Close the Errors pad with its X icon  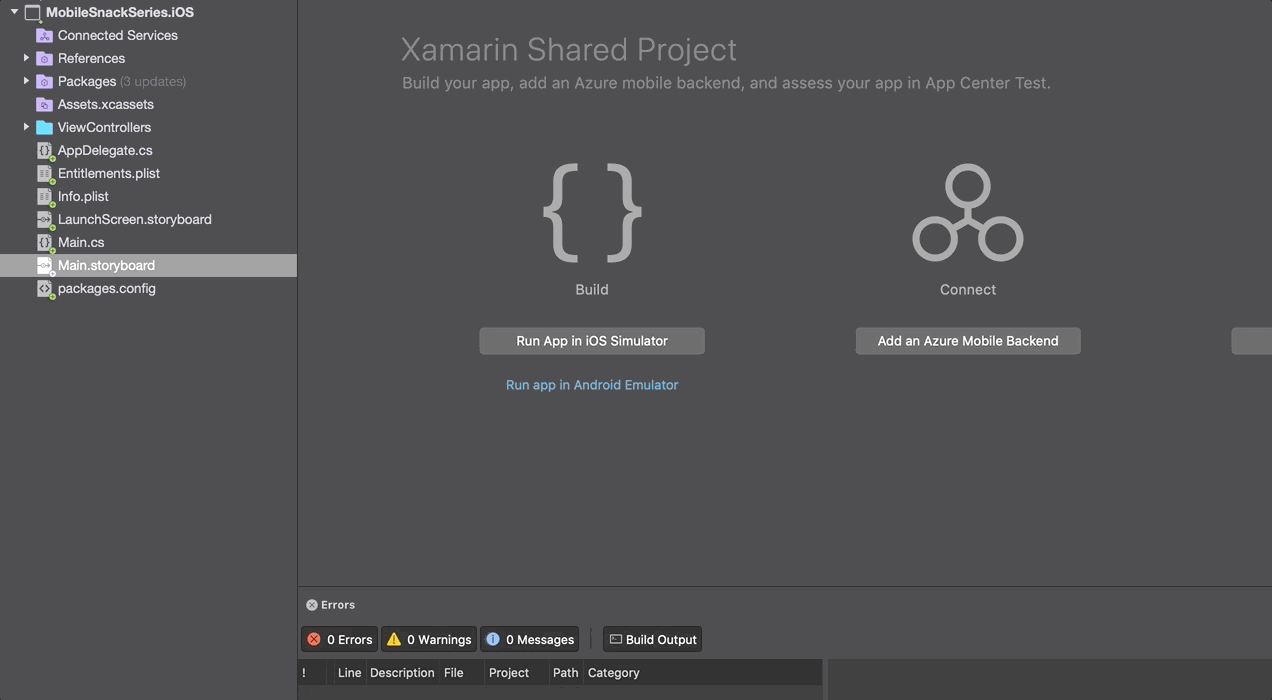click(x=312, y=605)
